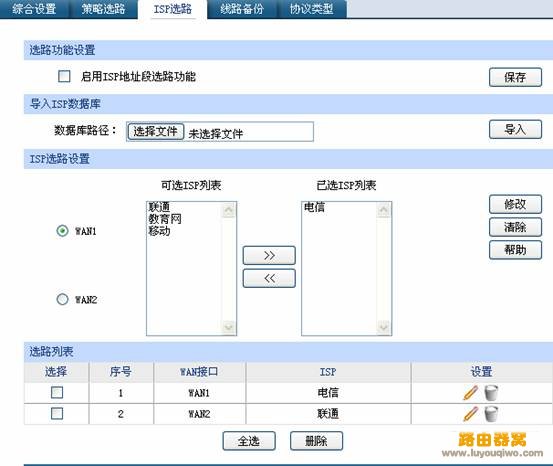
Task: Select 教育网 in the available ISP list
Action: pos(165,219)
